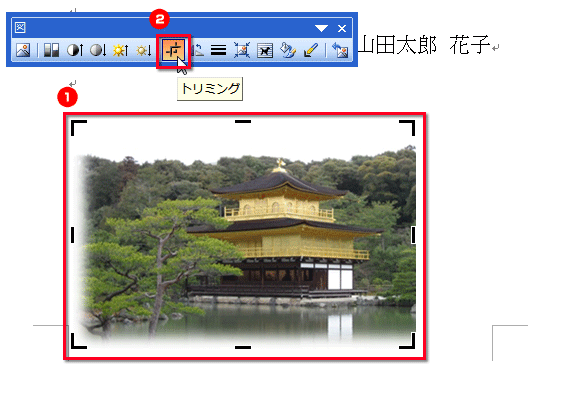Click the right-middle crop handle of the picture
The width and height of the screenshot is (561, 393).
click(413, 235)
